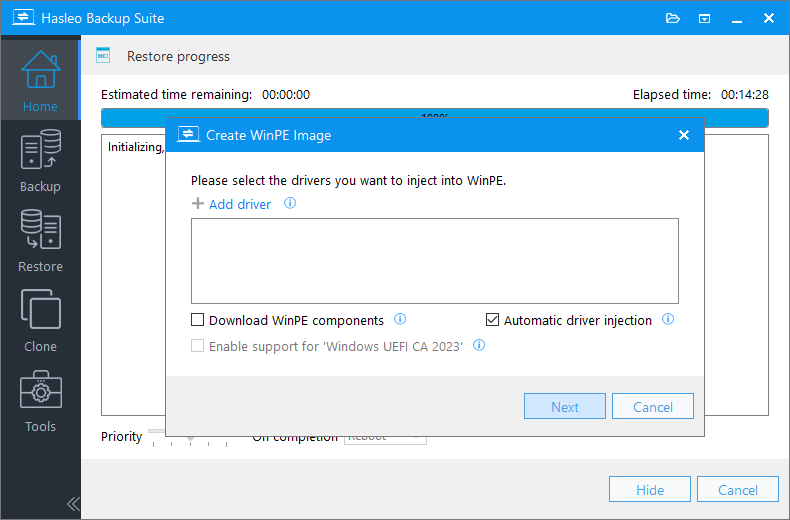Image resolution: width=790 pixels, height=520 pixels.
Task: Cancel the restore progress
Action: pos(738,489)
